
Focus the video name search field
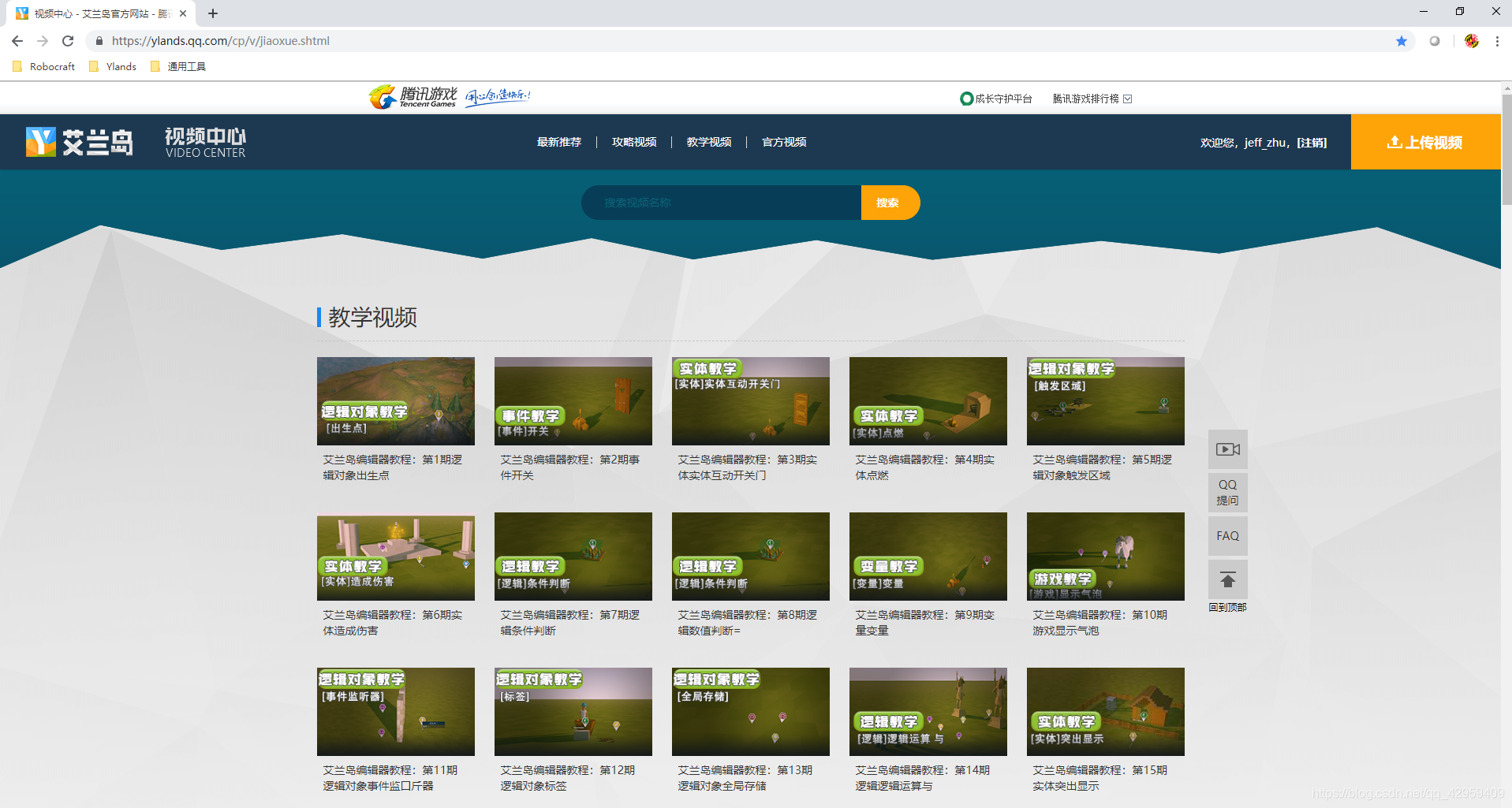pyautogui.click(x=721, y=203)
